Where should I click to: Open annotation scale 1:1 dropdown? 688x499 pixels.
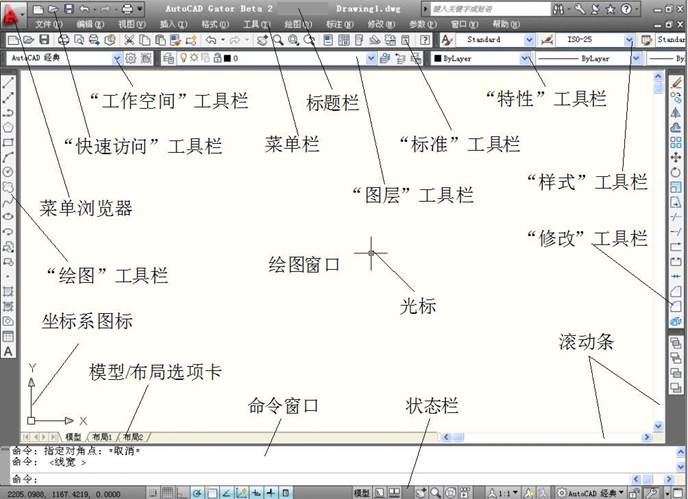coord(505,493)
